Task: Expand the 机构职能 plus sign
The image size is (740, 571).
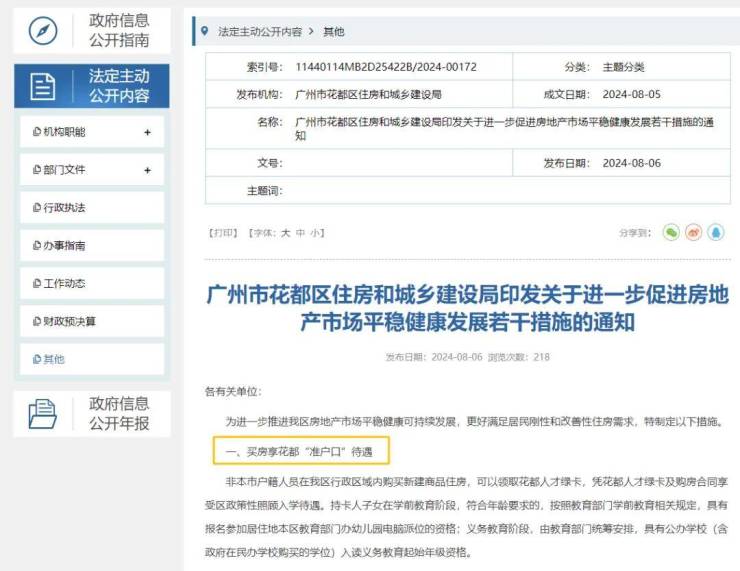Action: (148, 133)
